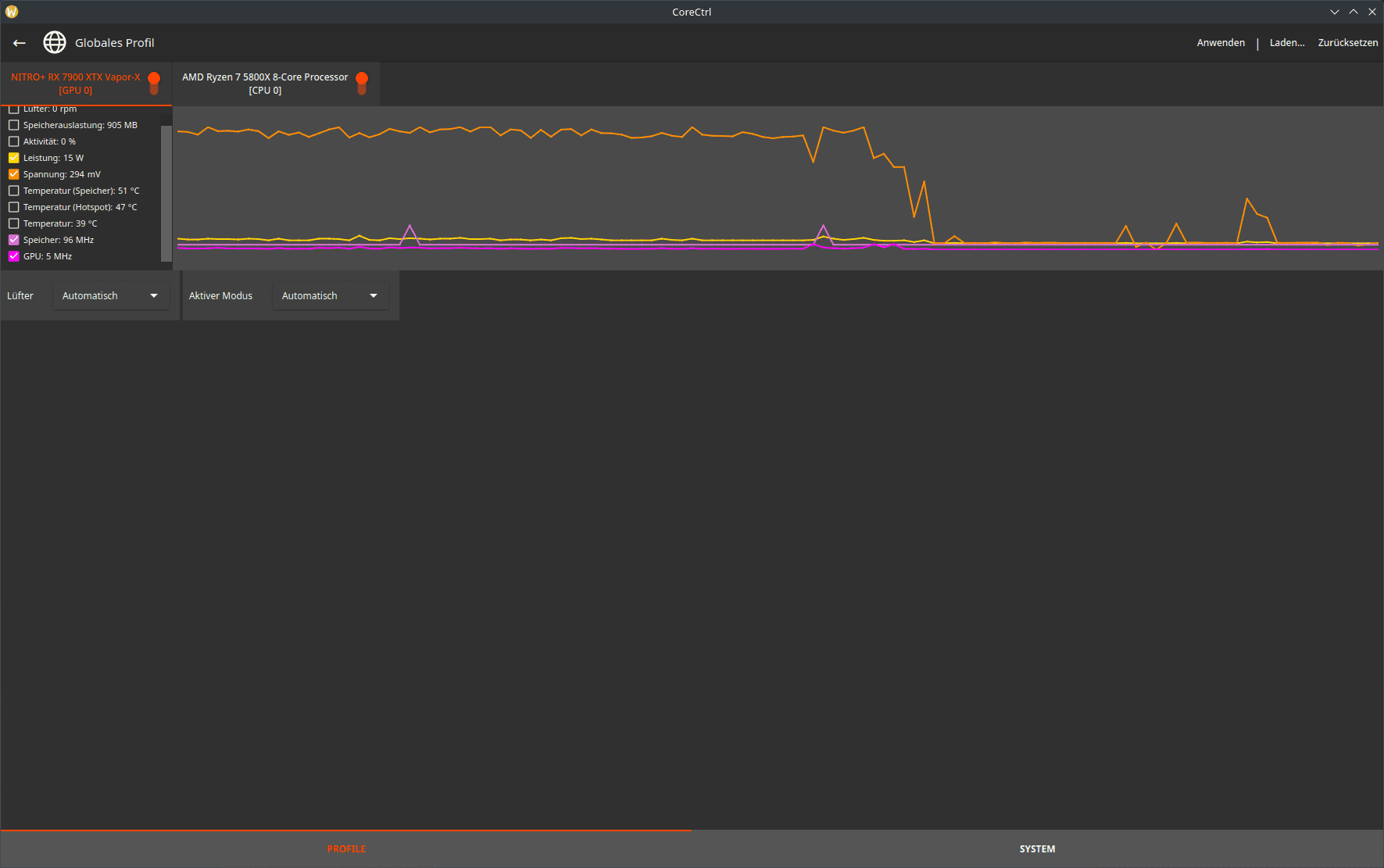This screenshot has height=868, width=1384.
Task: Select AMD Ryzen 7 5800X CPU tab
Action: [x=276, y=84]
